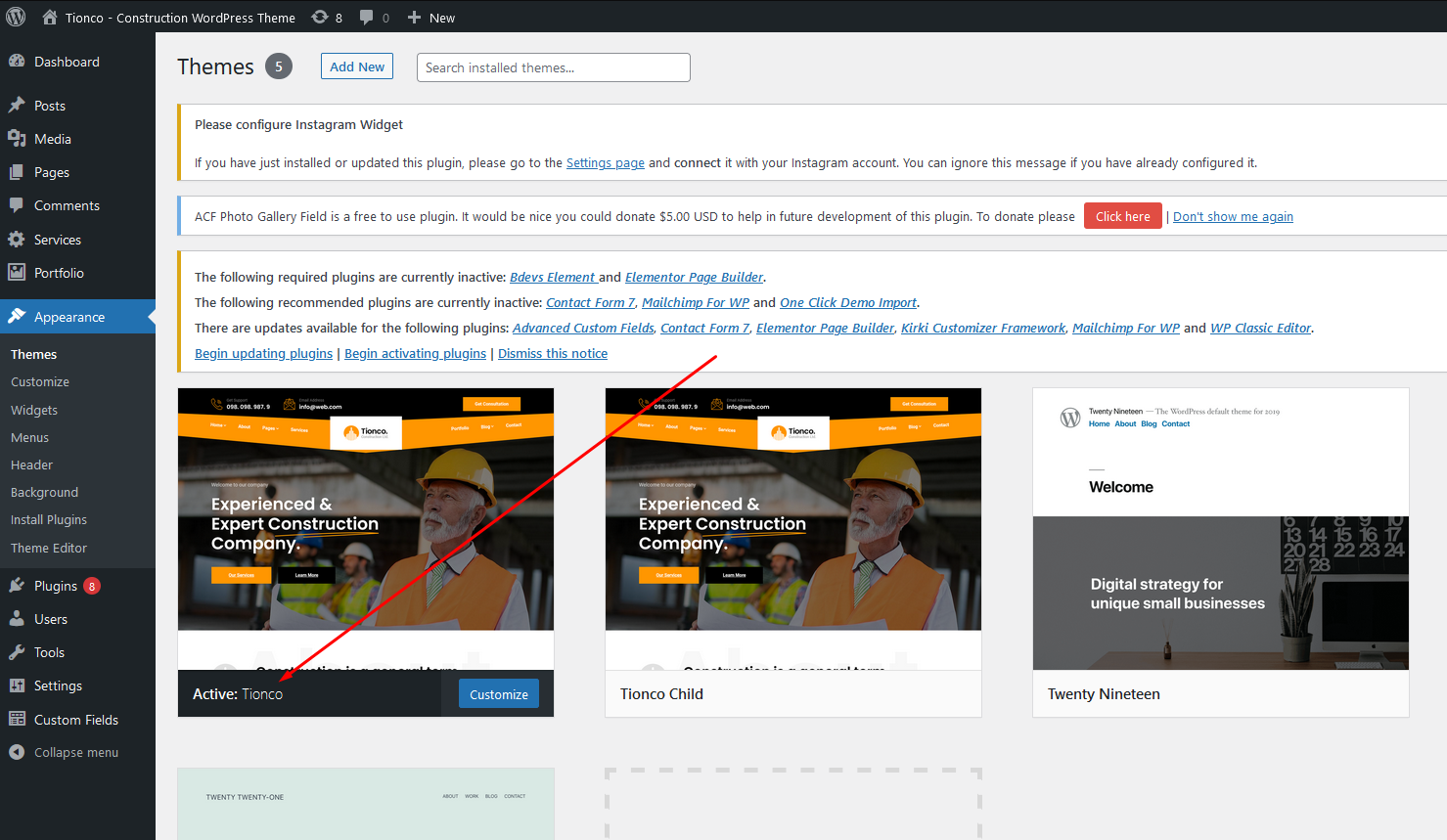Click the Users person icon

(x=17, y=618)
